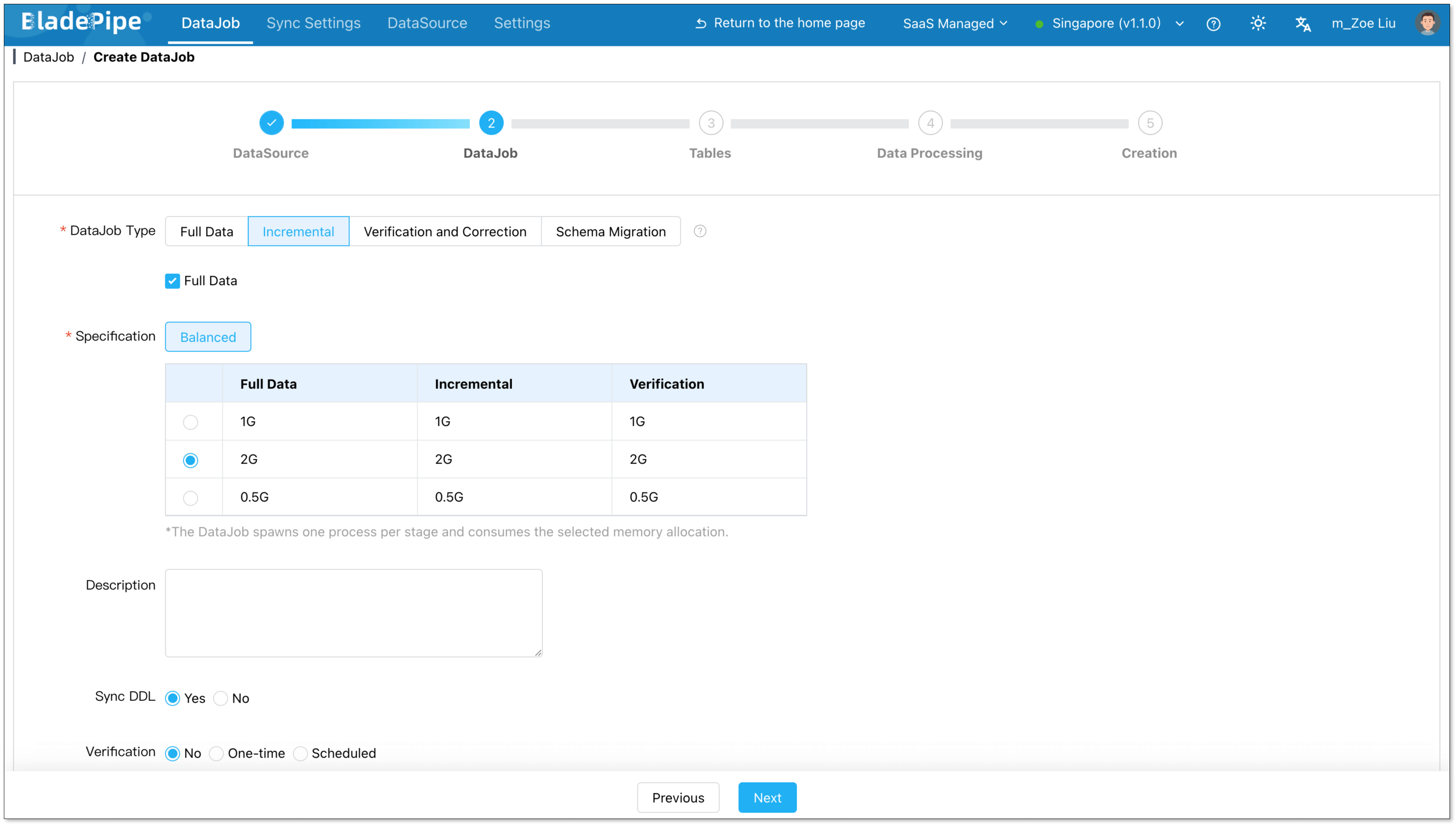1456x825 pixels.
Task: Open the help question mark icon in header
Action: pyautogui.click(x=1213, y=24)
